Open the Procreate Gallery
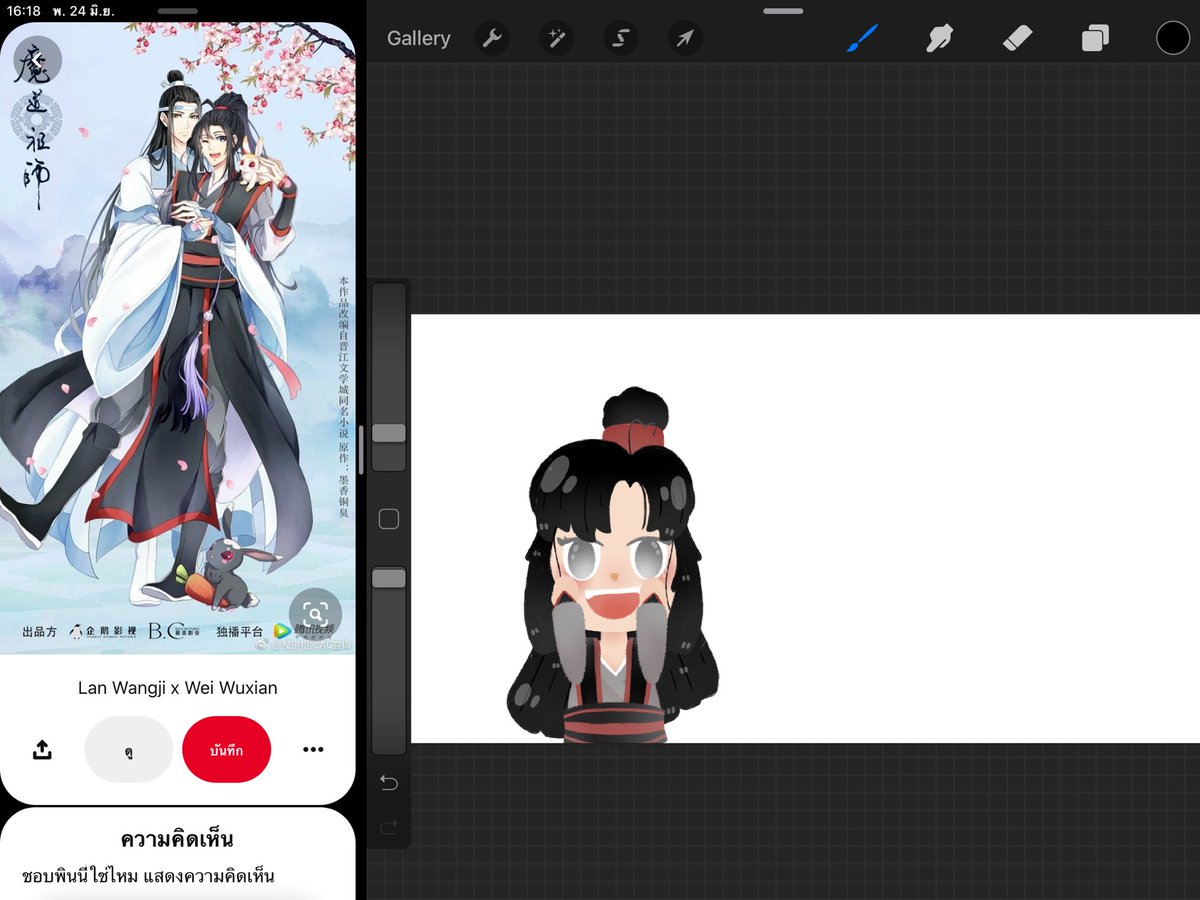Viewport: 1200px width, 900px height. (418, 39)
